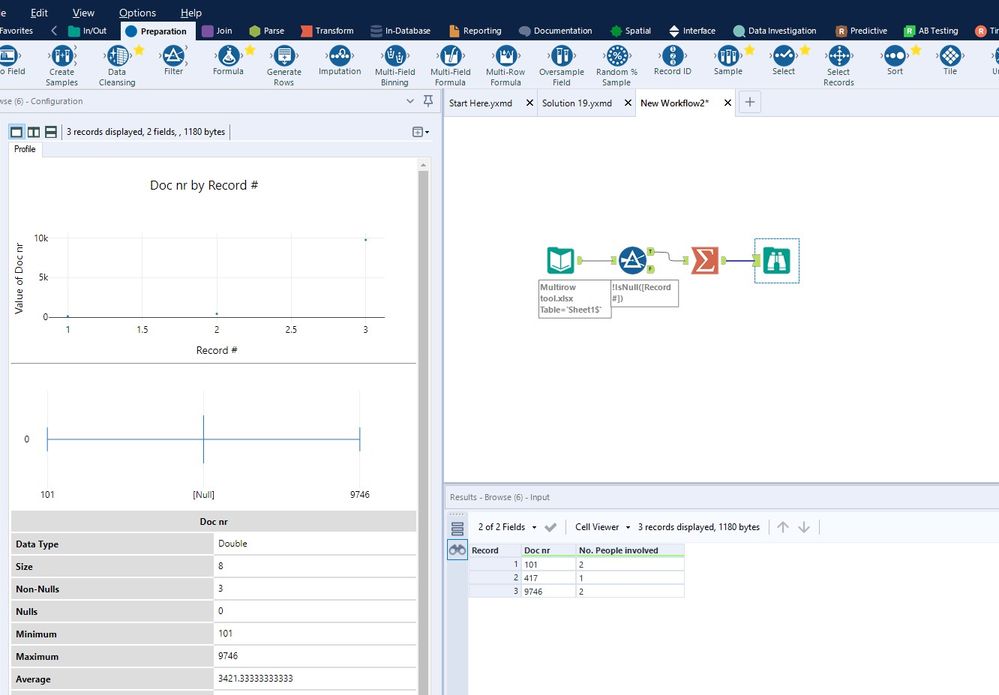The width and height of the screenshot is (999, 695).
Task: Click the No. People involved column header
Action: pos(630,550)
